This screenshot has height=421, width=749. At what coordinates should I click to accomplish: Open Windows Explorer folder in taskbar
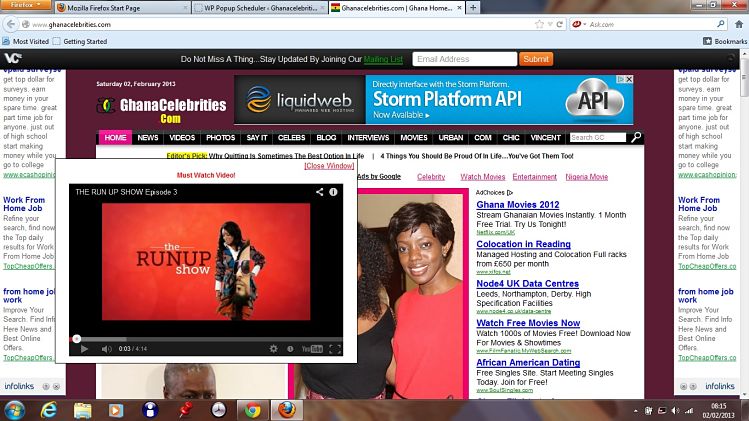82,410
